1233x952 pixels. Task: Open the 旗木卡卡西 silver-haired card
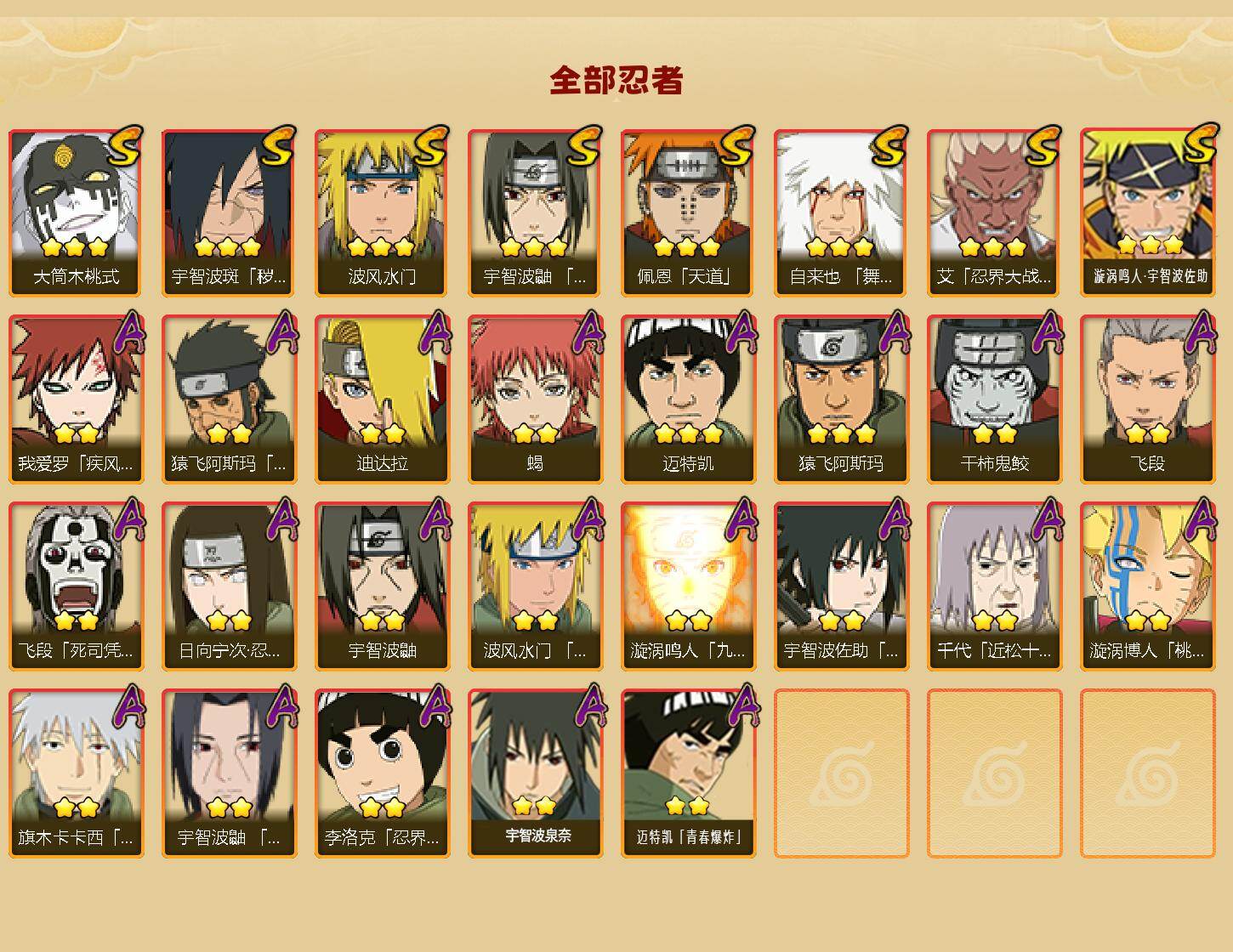76,773
